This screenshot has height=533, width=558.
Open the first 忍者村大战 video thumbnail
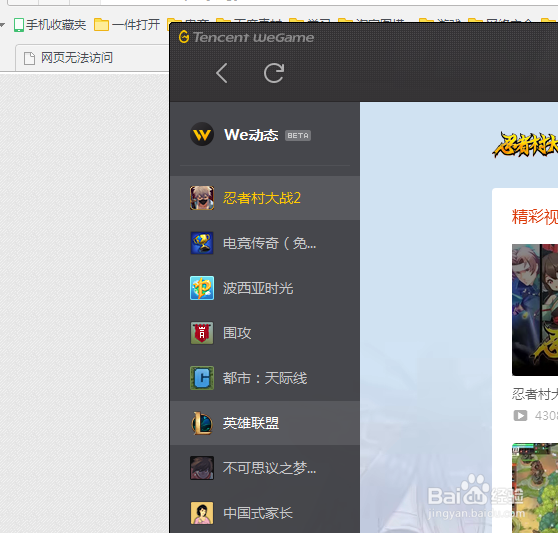(535, 310)
